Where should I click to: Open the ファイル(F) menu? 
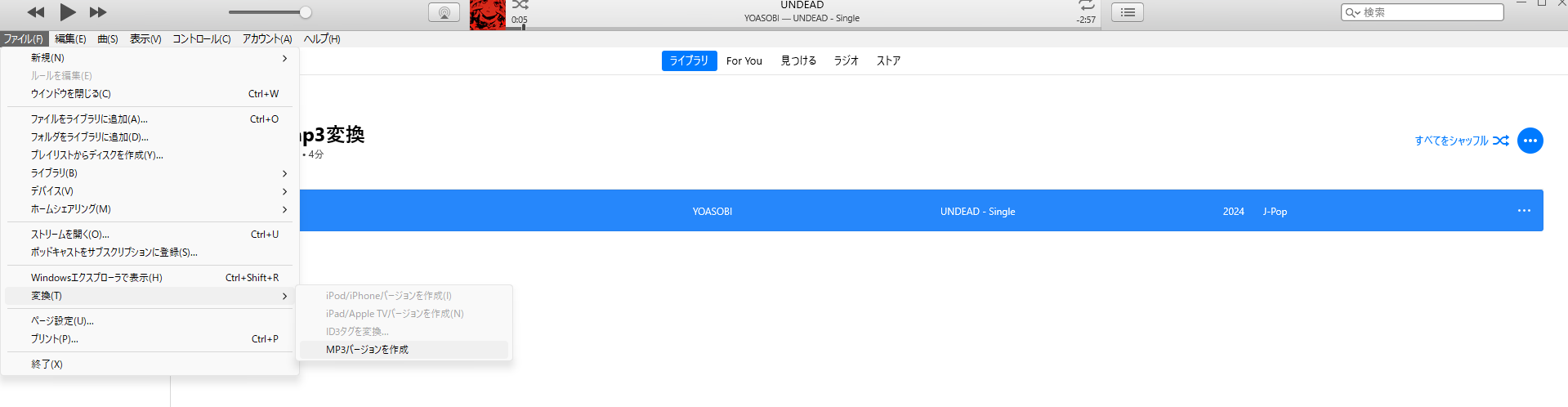tap(23, 38)
